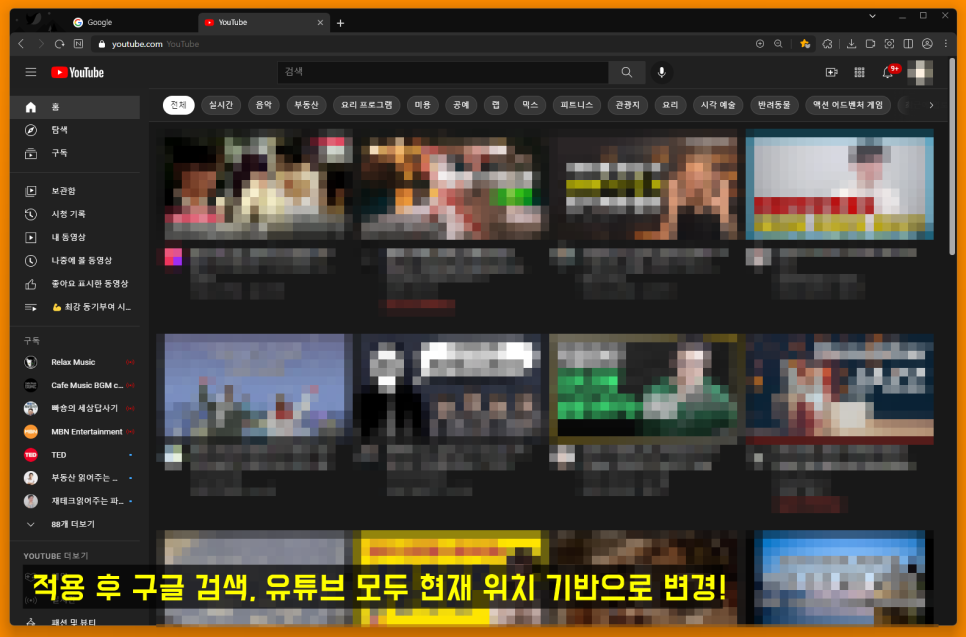Select the 관광지 chip
Viewport: 966px width, 637px height.
(627, 105)
